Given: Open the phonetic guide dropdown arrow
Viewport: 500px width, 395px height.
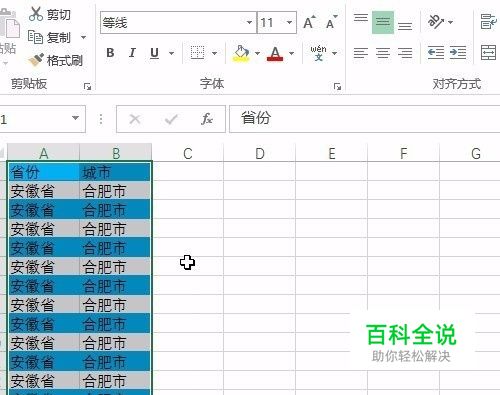Looking at the screenshot, I should point(334,53).
